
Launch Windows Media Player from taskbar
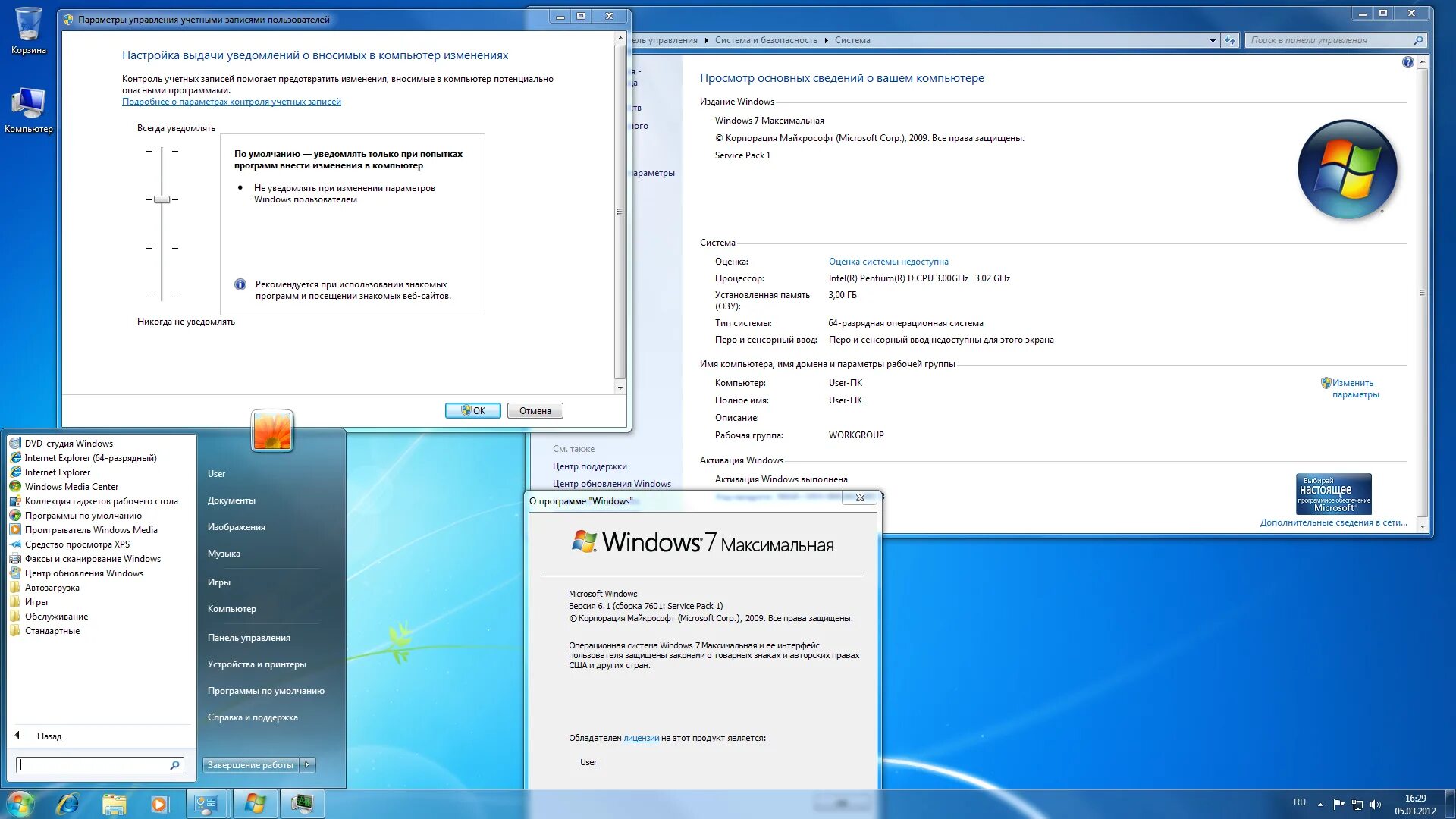pyautogui.click(x=159, y=804)
